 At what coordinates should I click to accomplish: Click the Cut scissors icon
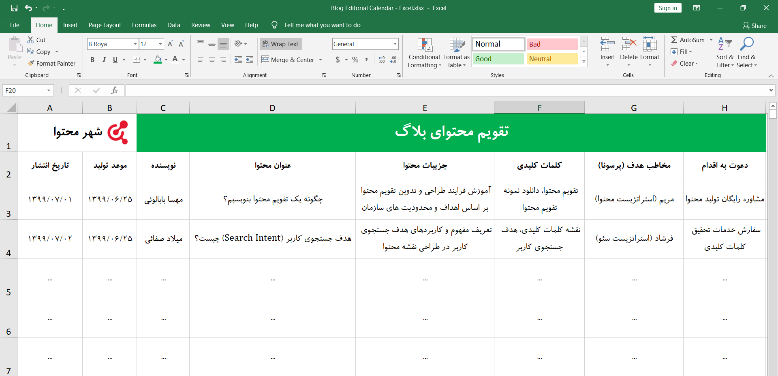pyautogui.click(x=31, y=40)
